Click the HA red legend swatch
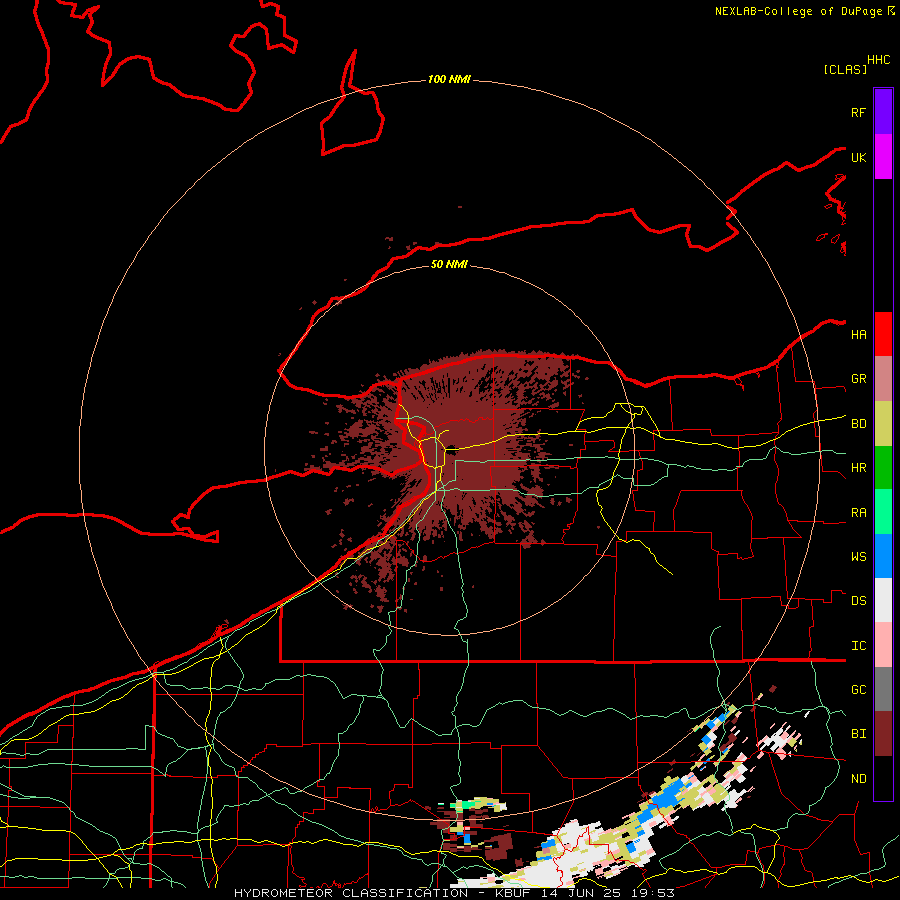The width and height of the screenshot is (900, 900). (x=883, y=334)
